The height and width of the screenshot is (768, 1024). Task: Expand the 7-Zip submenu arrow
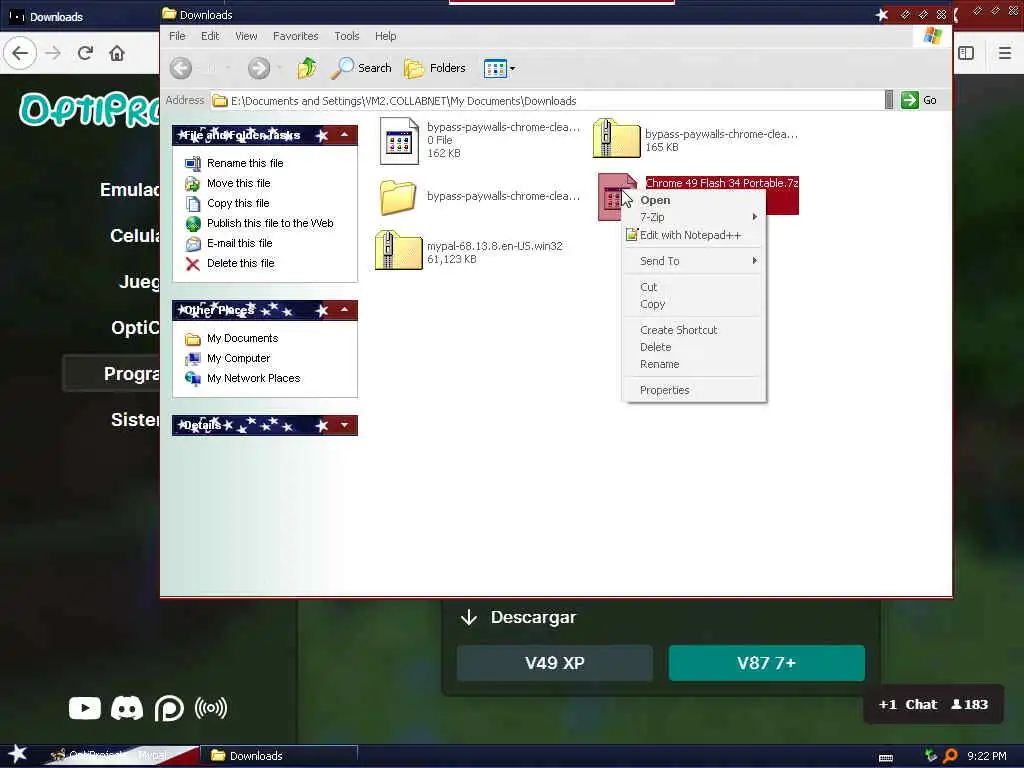coord(755,217)
